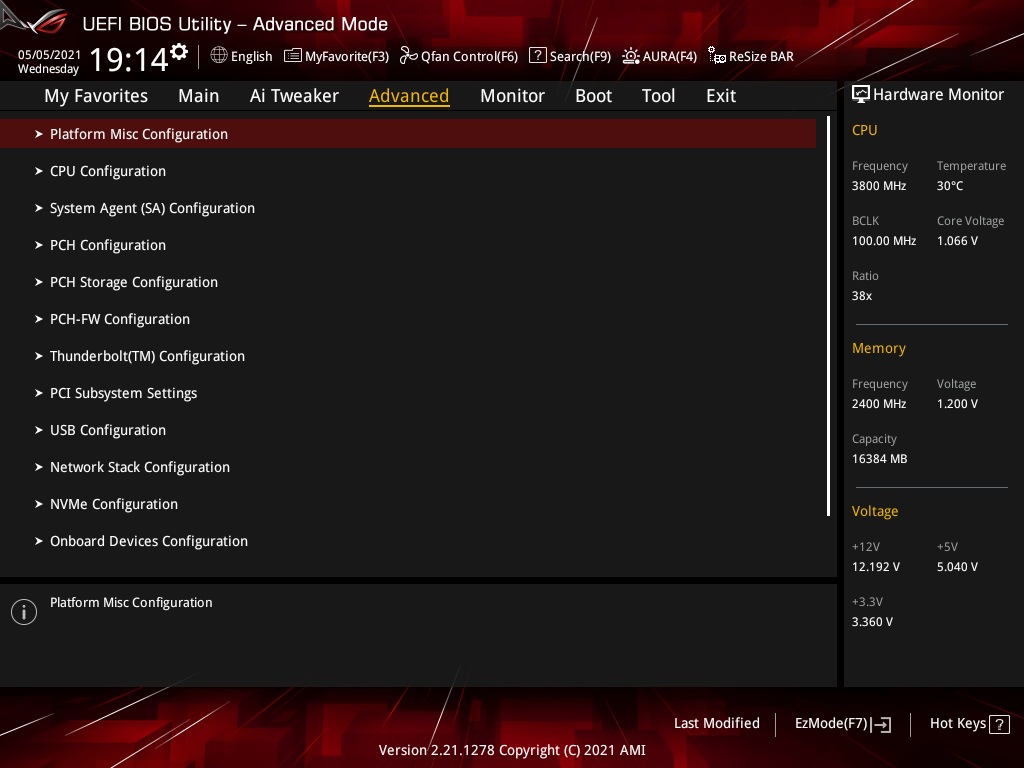Expand PCH Configuration arrow

tap(39, 245)
